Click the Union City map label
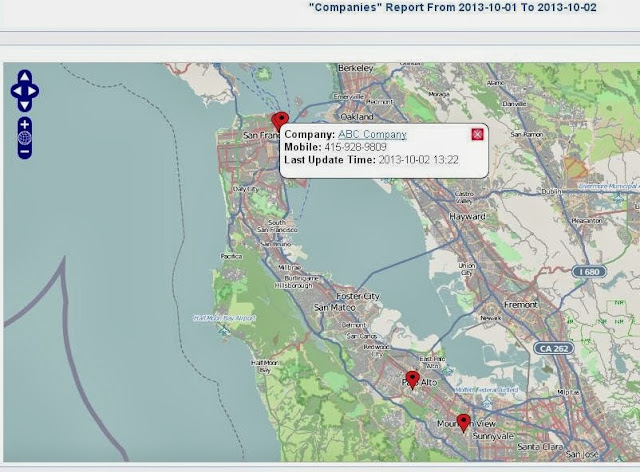Screen dimensions: 640x472 click(x=467, y=269)
